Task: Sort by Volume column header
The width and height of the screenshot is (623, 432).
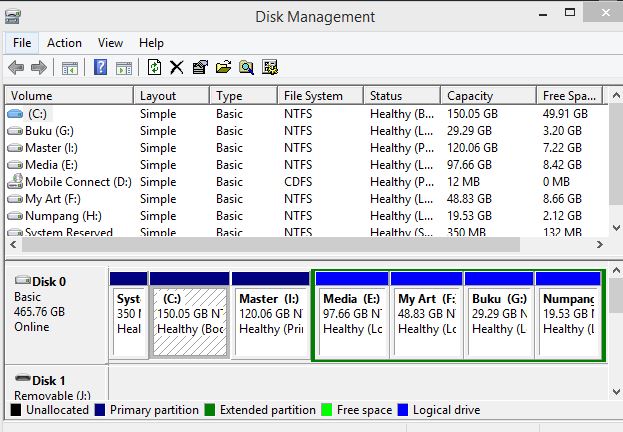Action: 70,96
